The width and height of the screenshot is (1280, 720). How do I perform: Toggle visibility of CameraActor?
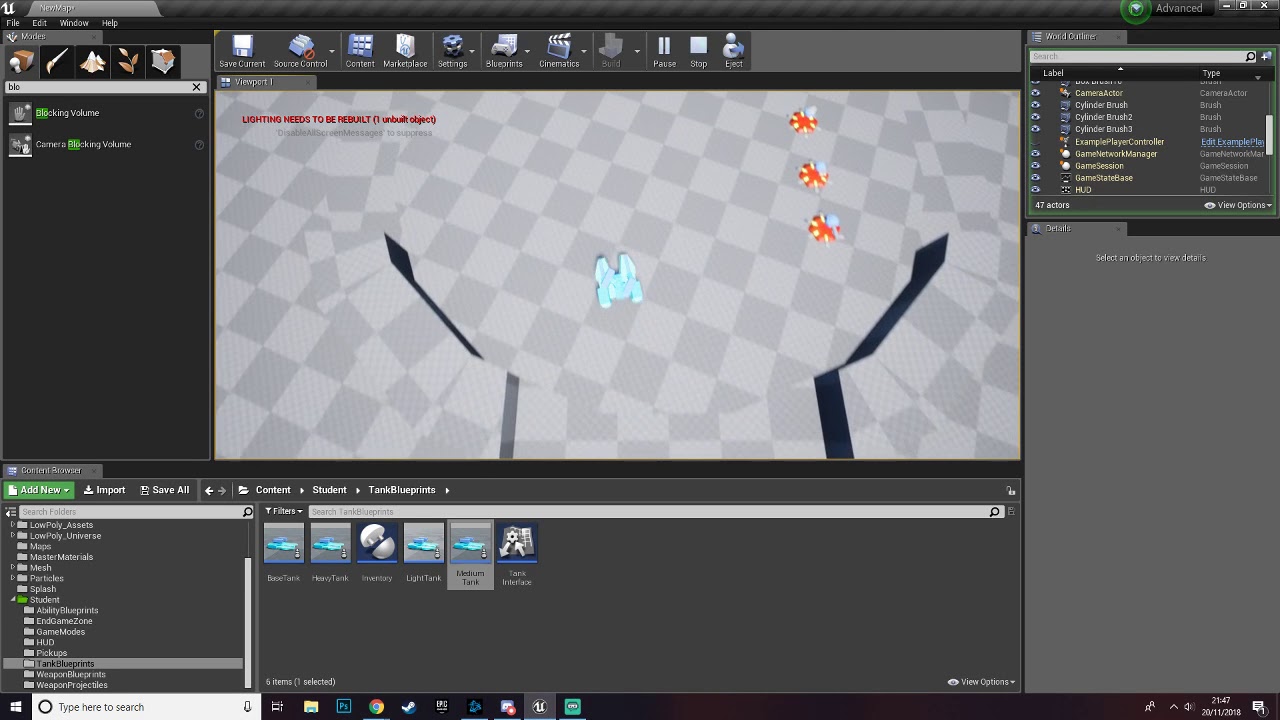(x=1035, y=93)
